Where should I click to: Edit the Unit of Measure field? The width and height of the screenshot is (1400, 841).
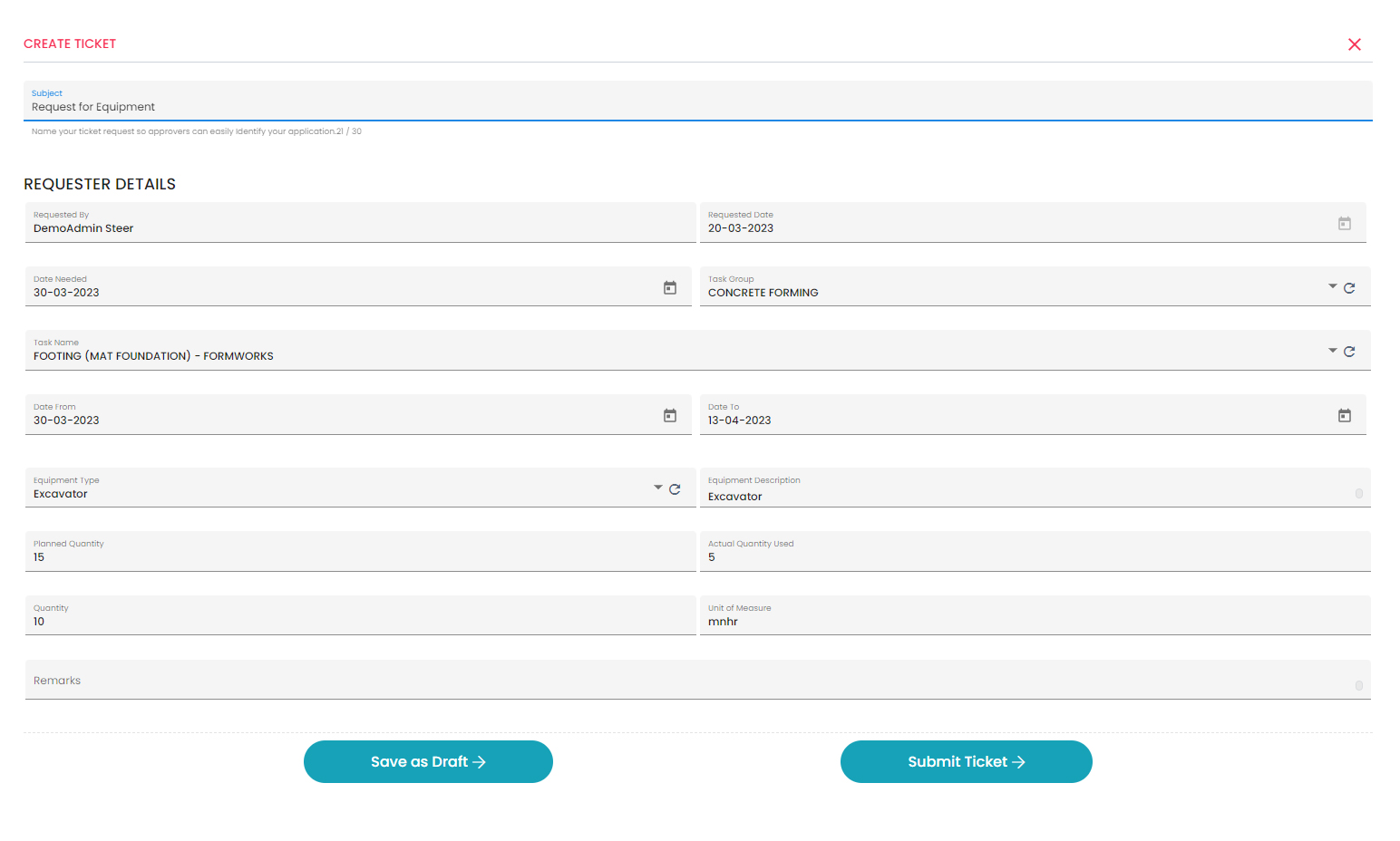pos(907,621)
